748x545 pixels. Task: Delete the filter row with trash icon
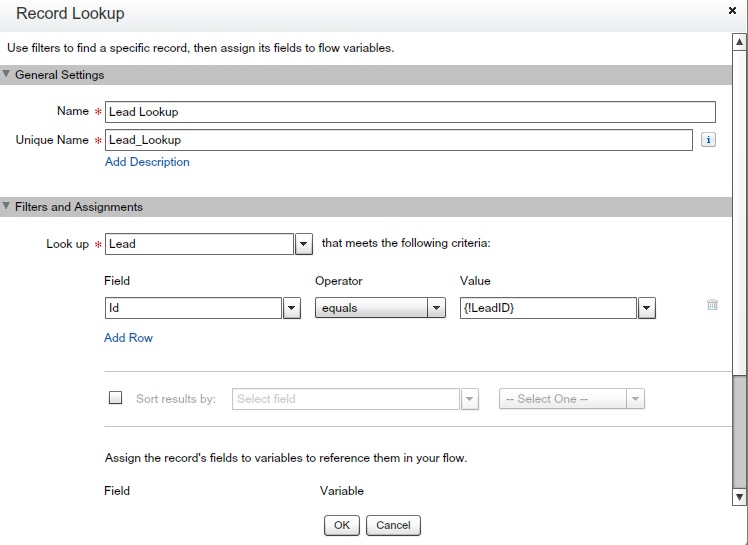pyautogui.click(x=712, y=306)
